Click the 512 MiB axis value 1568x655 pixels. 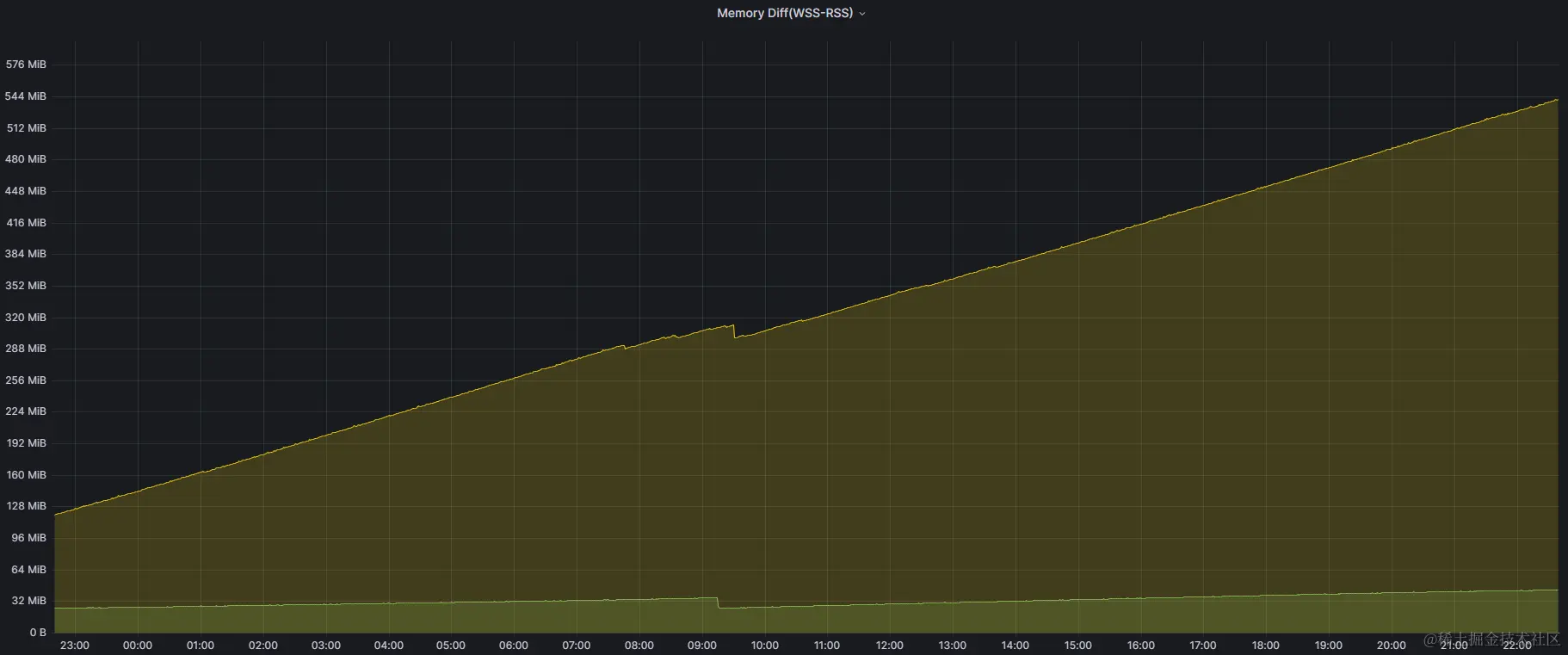(x=26, y=128)
